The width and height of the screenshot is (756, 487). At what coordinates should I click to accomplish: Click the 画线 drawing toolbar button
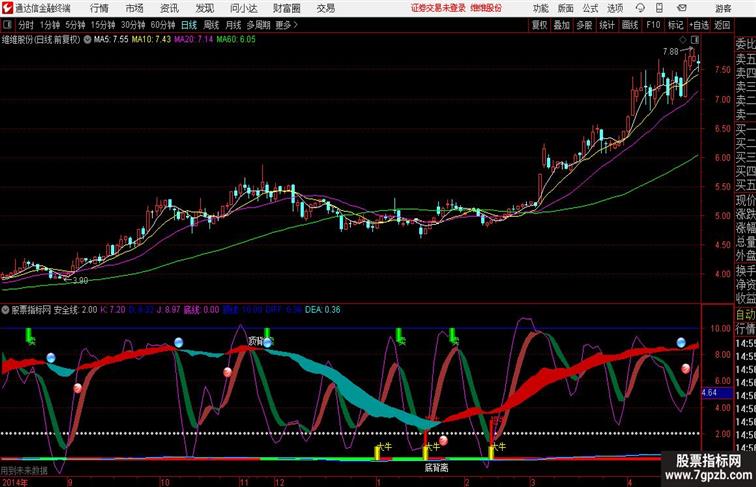(x=630, y=25)
